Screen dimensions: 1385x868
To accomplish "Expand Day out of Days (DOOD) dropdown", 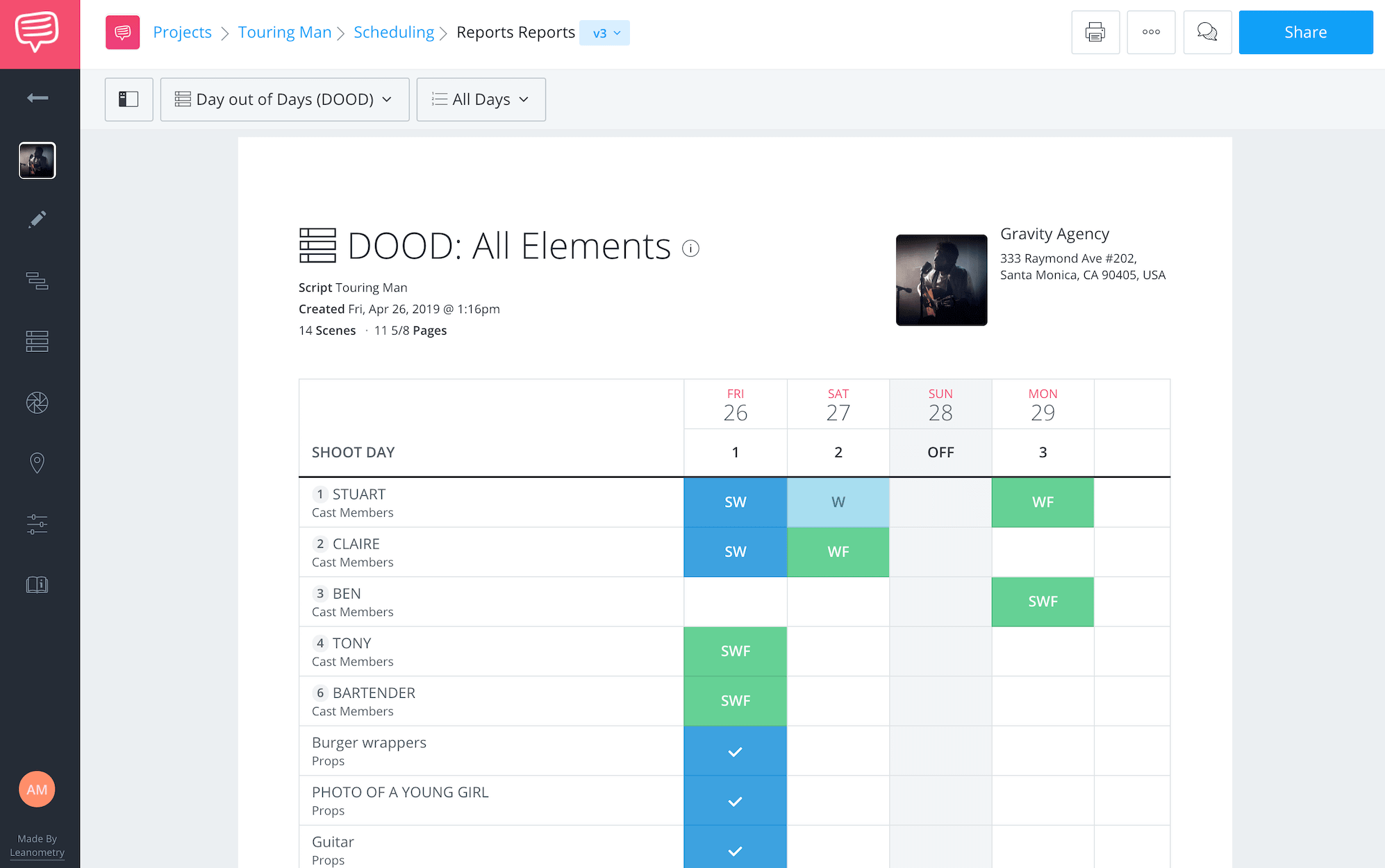I will 284,99.
